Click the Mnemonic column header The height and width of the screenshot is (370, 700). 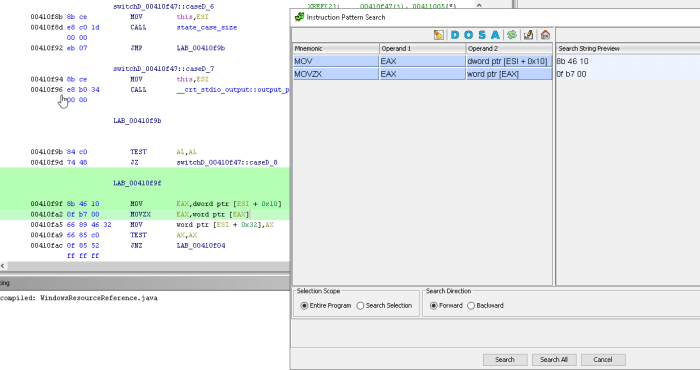pos(336,49)
